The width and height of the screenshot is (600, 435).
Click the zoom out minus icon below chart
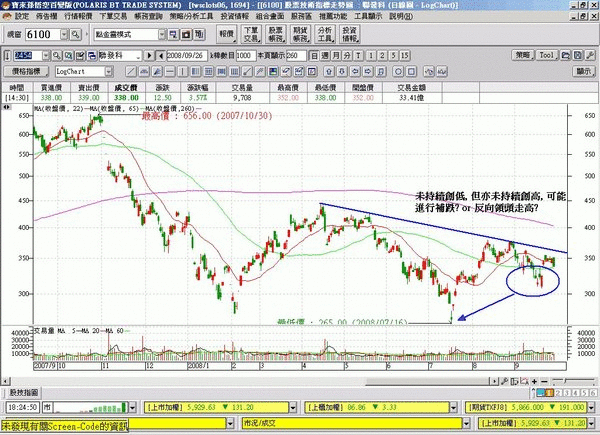coord(544,381)
